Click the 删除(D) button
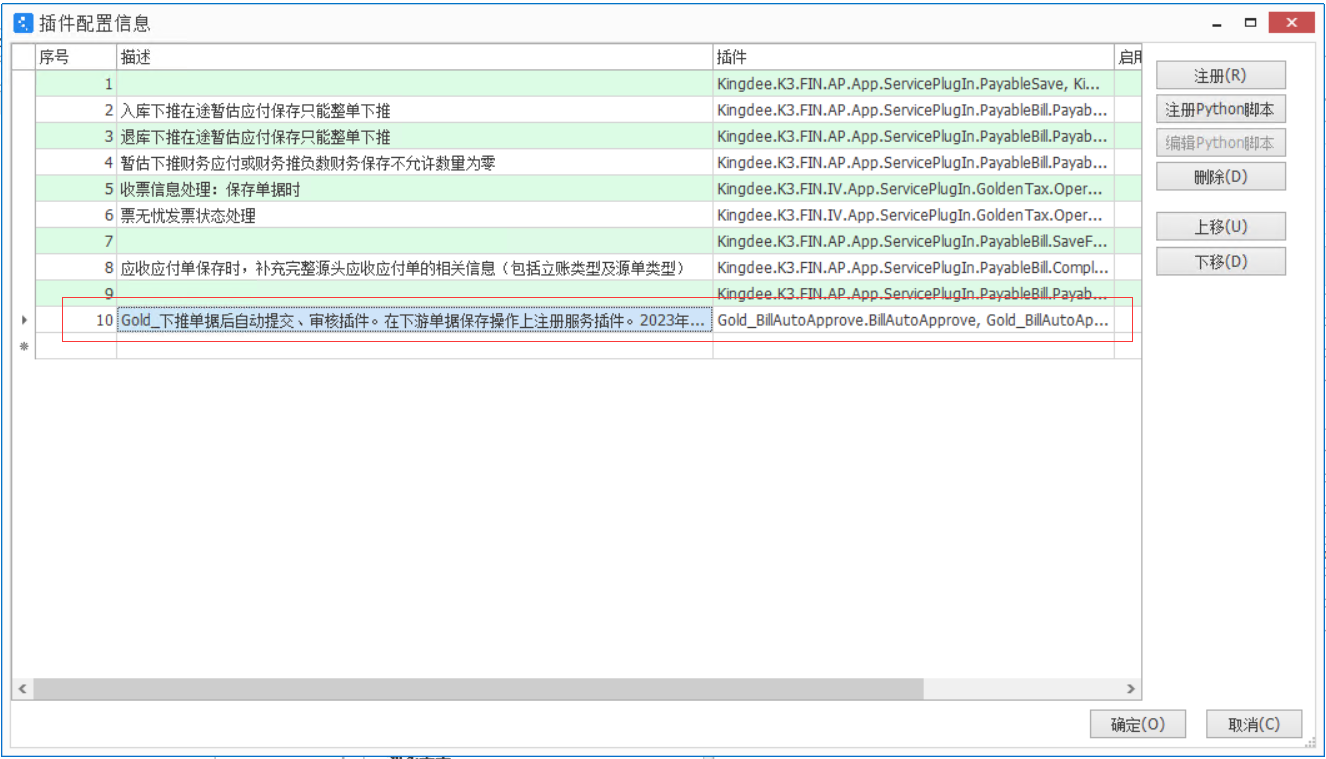Viewport: 1326px width, 759px height. click(x=1220, y=177)
